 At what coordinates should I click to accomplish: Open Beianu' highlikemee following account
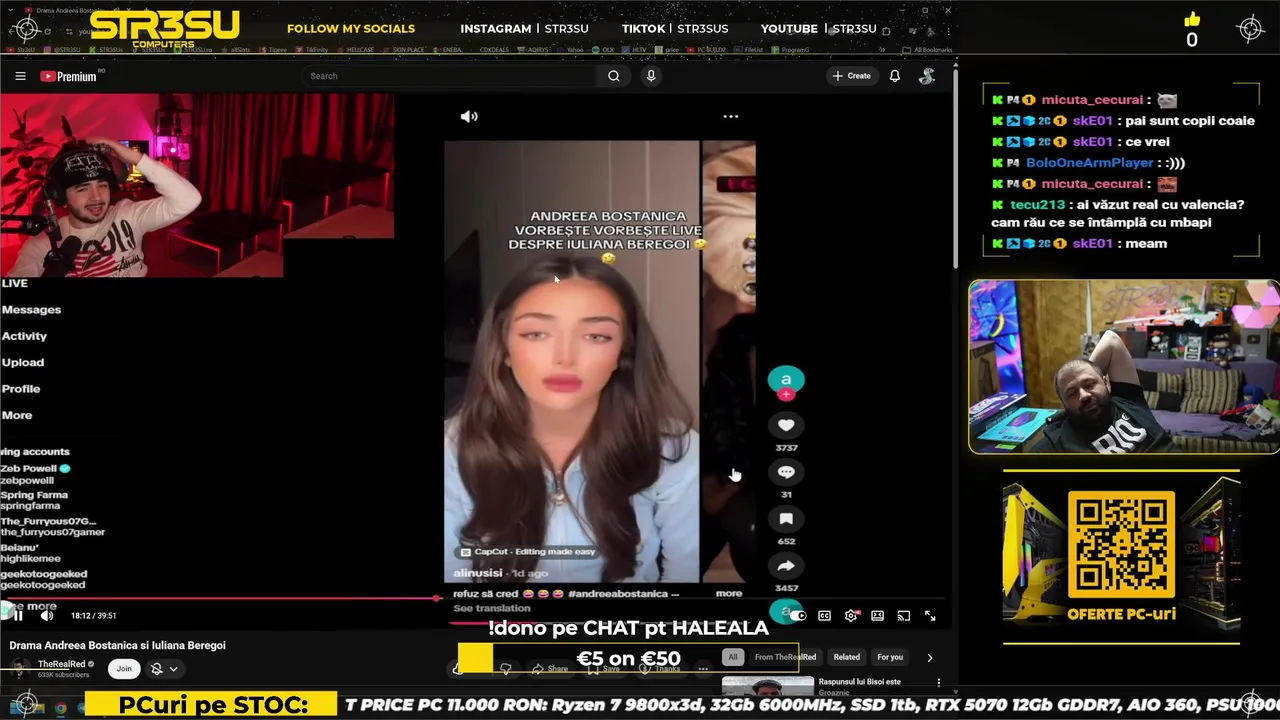(30, 553)
